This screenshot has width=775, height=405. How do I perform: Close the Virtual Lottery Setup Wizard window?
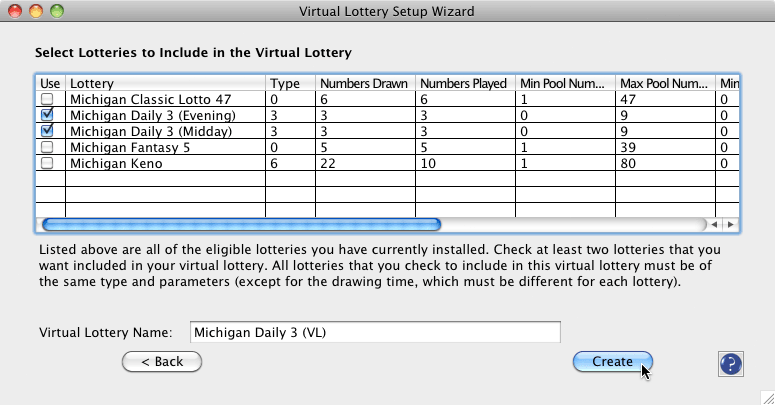[15, 10]
